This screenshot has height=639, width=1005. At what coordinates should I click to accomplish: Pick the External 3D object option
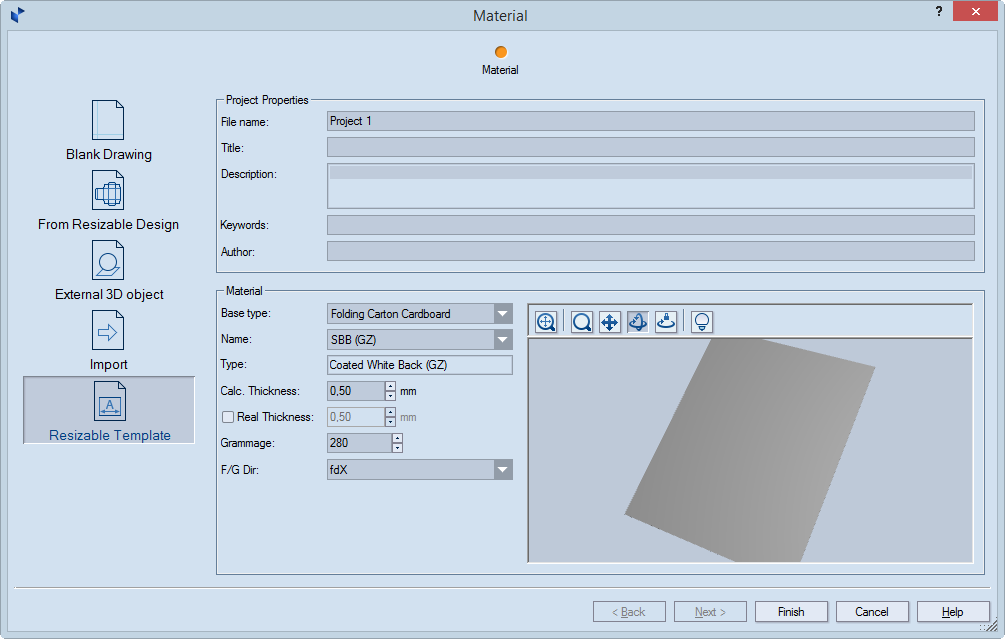(108, 271)
